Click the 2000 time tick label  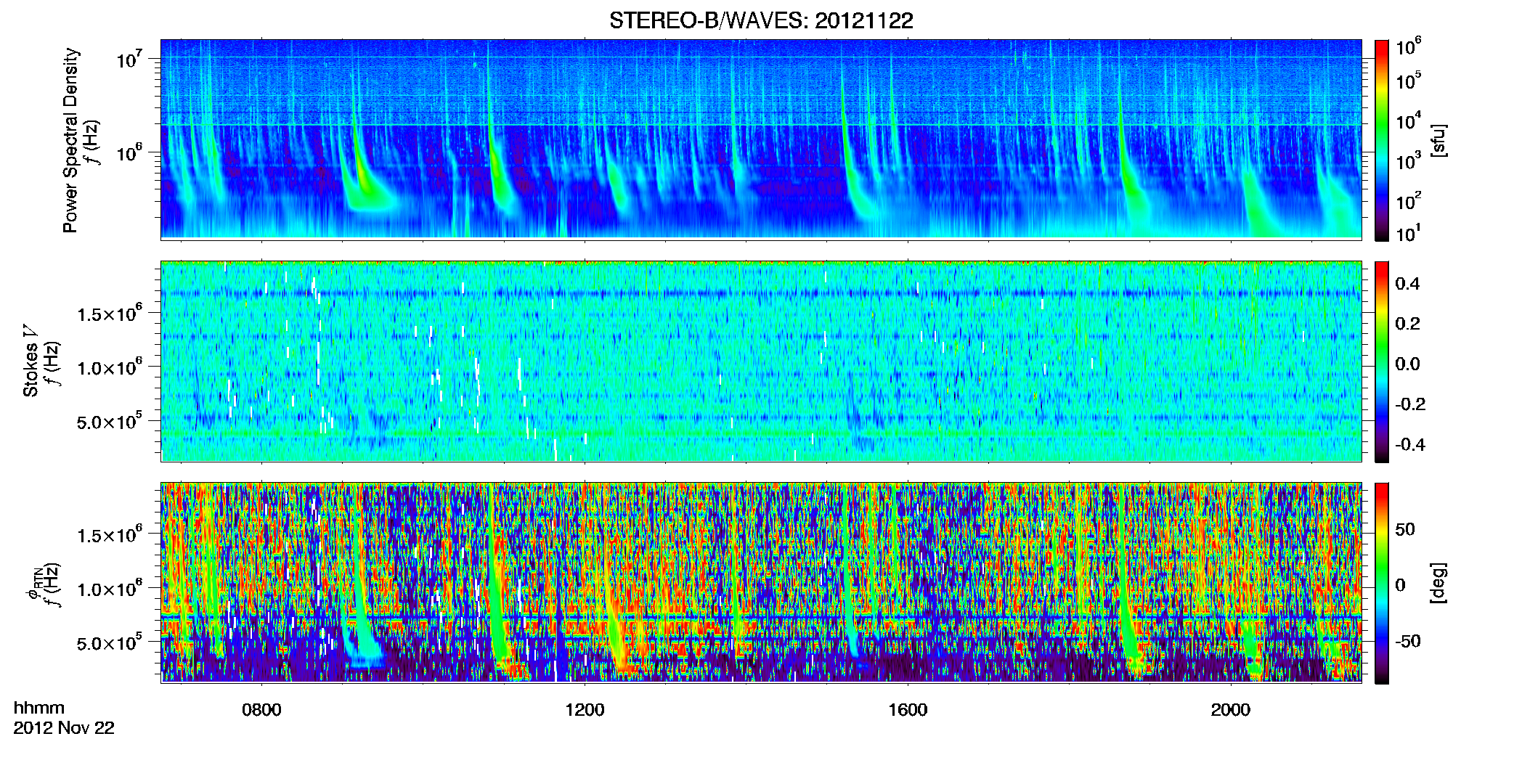pyautogui.click(x=1230, y=710)
